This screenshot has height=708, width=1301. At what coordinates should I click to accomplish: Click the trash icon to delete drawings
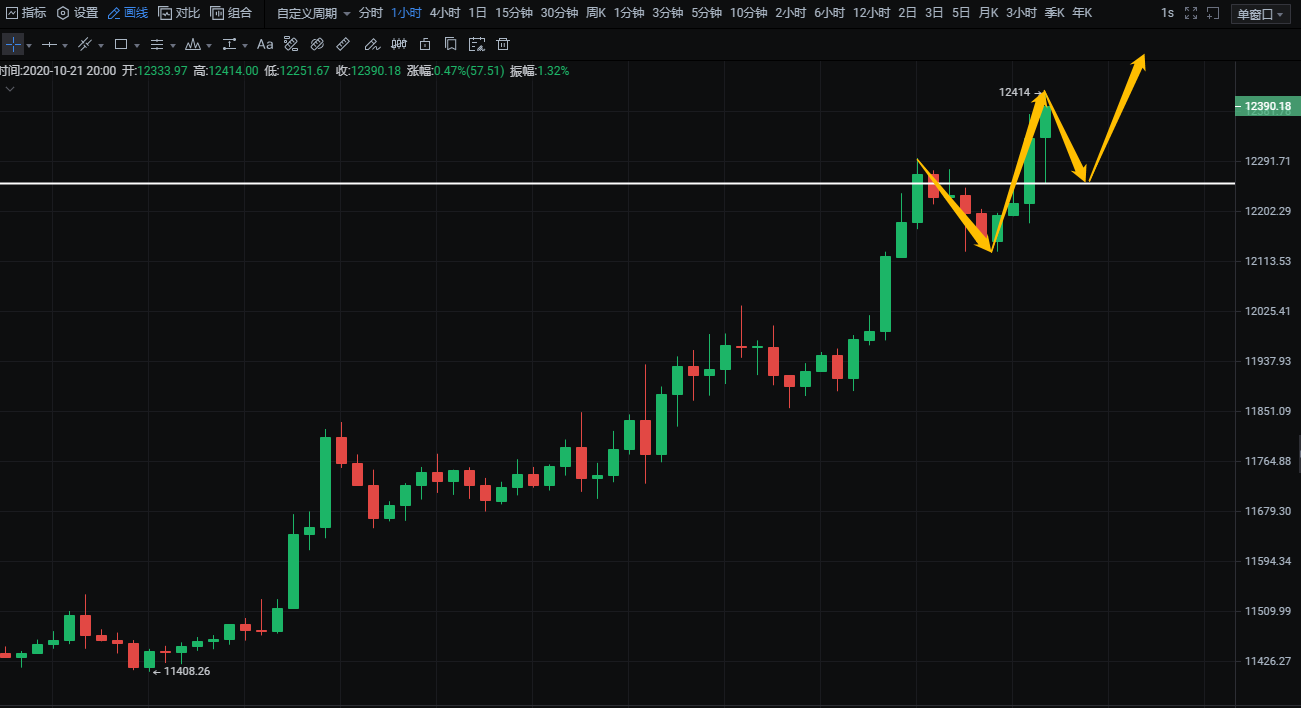pyautogui.click(x=503, y=45)
